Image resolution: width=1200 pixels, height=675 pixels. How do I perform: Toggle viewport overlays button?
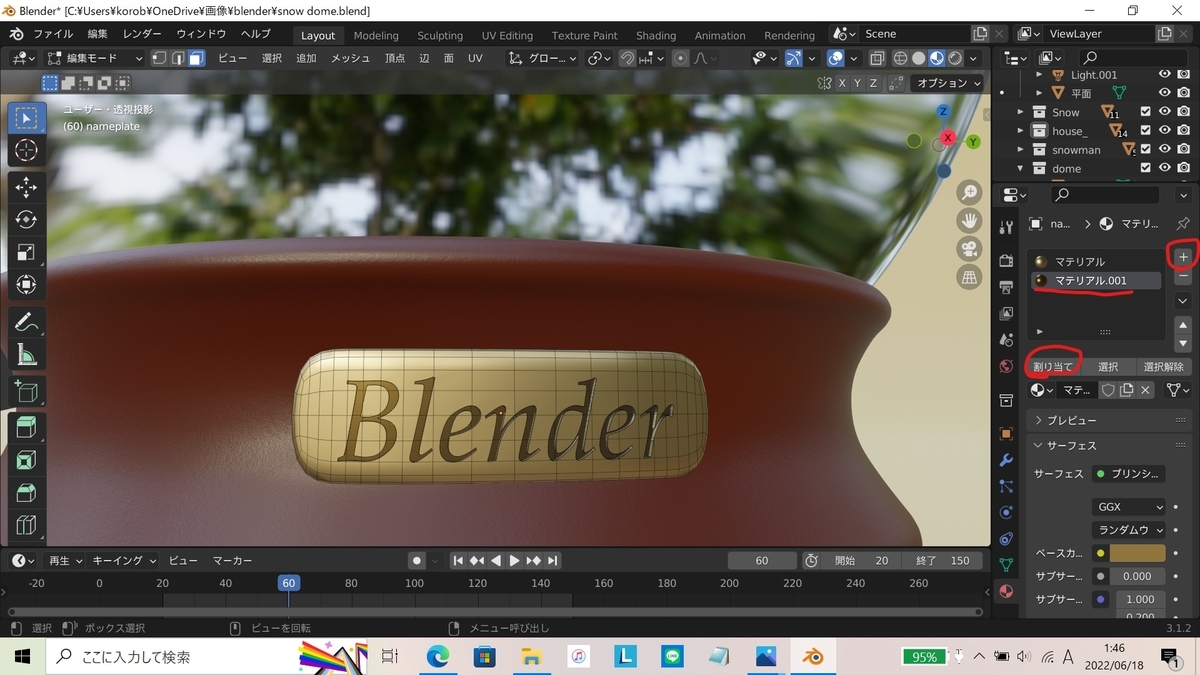pos(836,58)
